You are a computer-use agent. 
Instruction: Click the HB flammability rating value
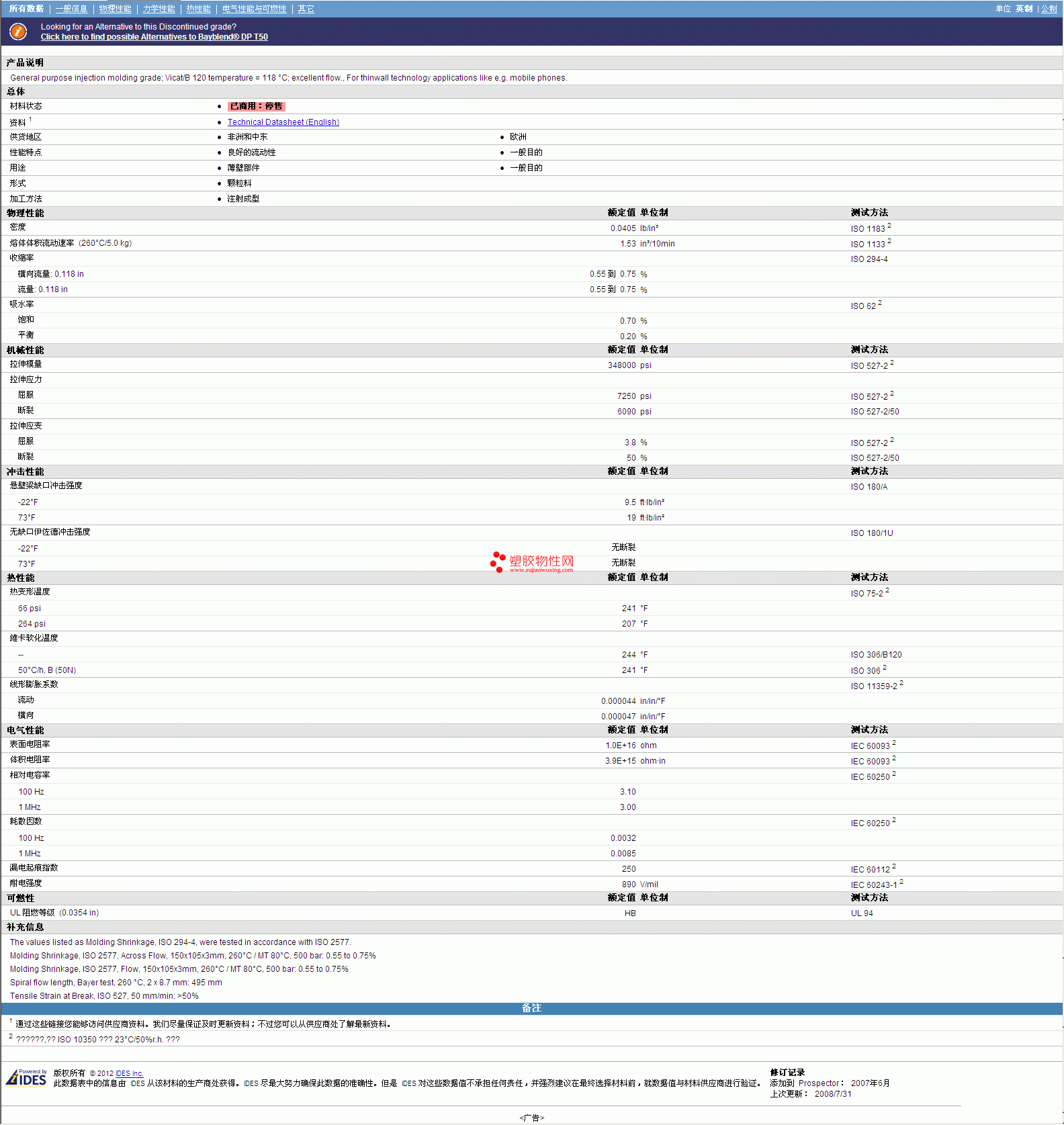(630, 913)
